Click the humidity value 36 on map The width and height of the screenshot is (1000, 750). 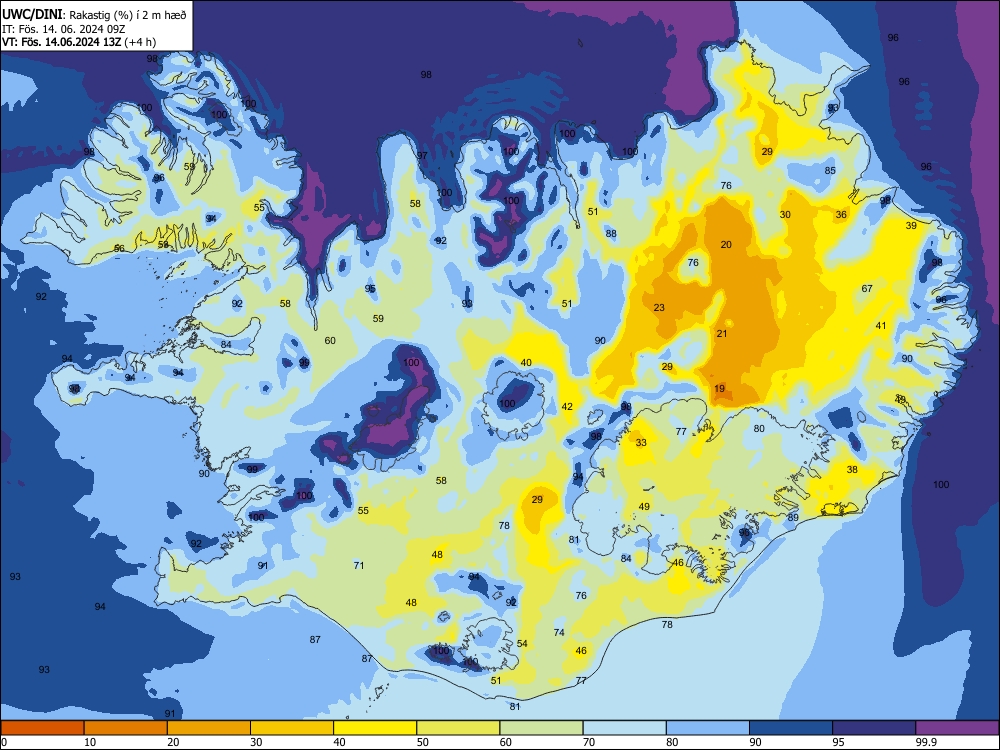point(841,214)
